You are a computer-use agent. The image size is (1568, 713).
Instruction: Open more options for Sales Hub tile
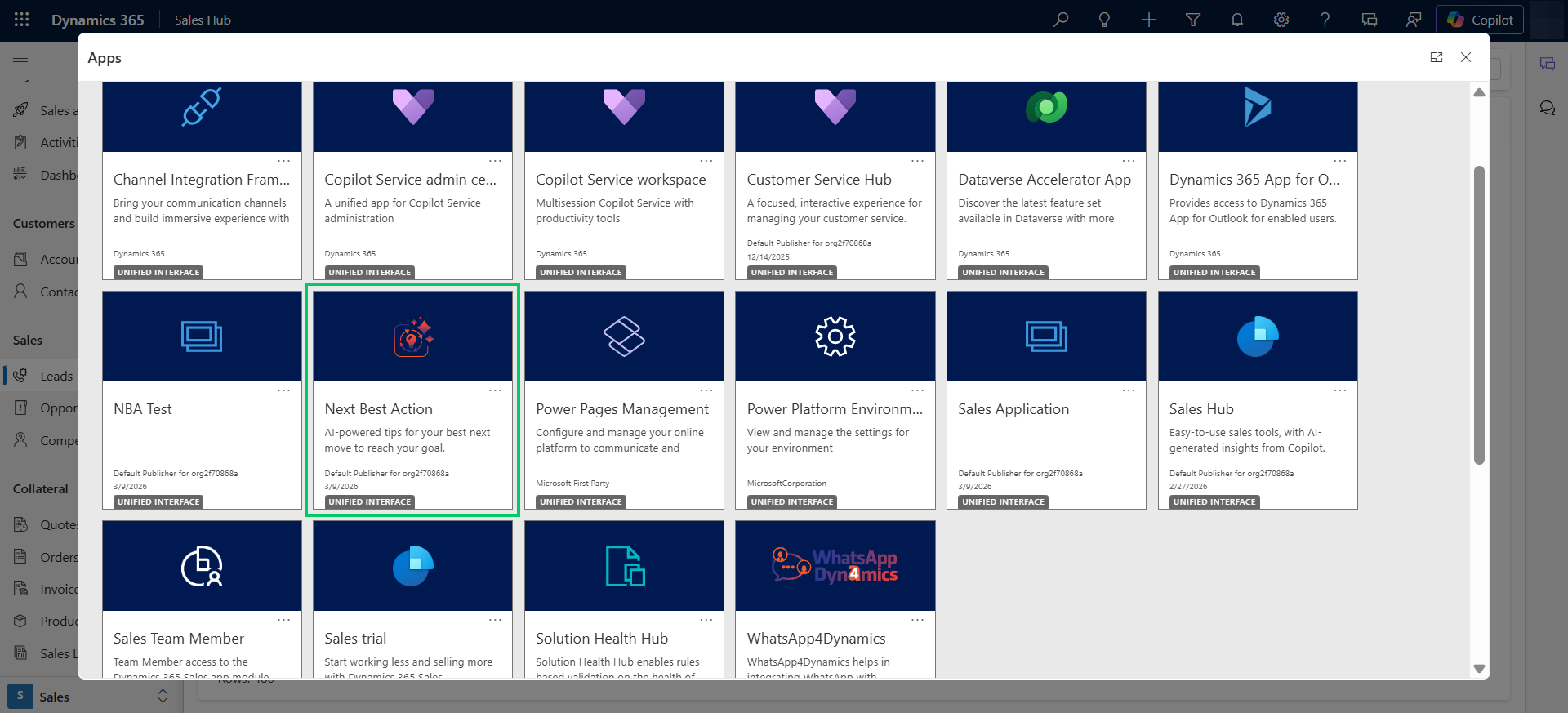(x=1340, y=390)
